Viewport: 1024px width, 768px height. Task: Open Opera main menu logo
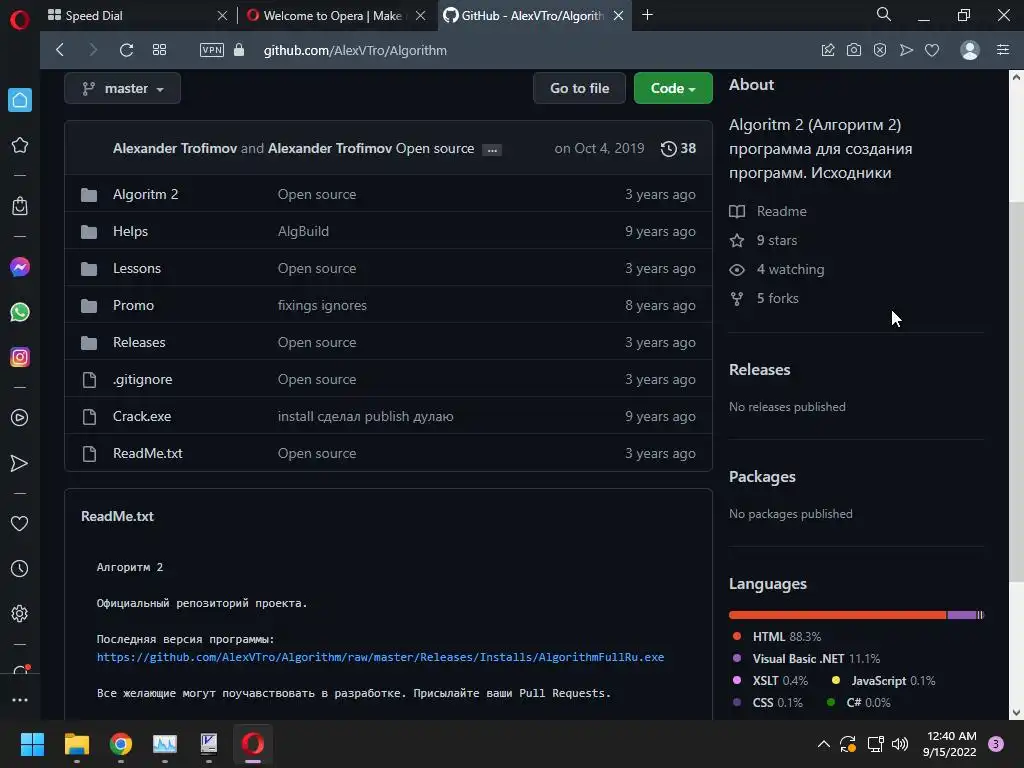click(x=20, y=20)
